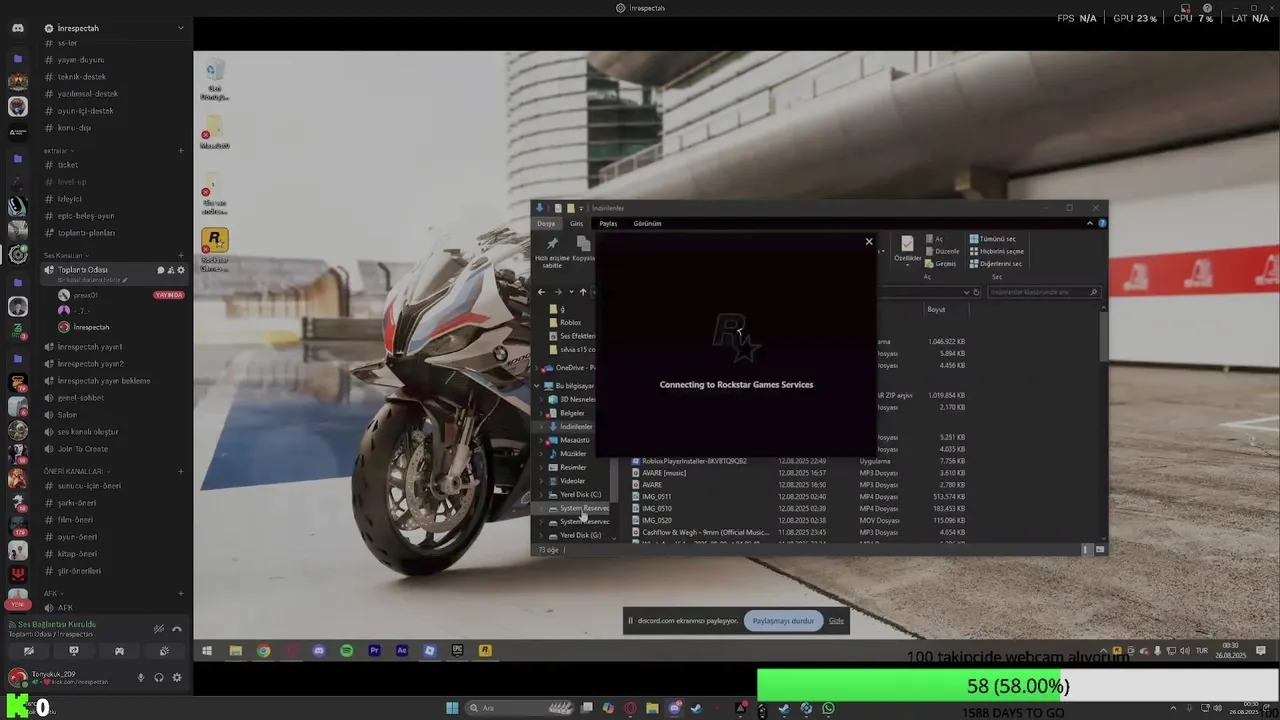Open İnrespectah server header dropdown
This screenshot has height=720, width=1280.
point(115,28)
